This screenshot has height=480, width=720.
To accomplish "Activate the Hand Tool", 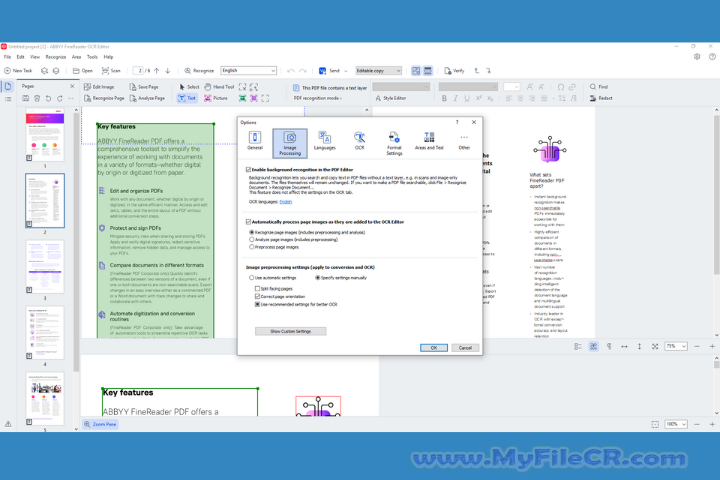I will coord(219,87).
